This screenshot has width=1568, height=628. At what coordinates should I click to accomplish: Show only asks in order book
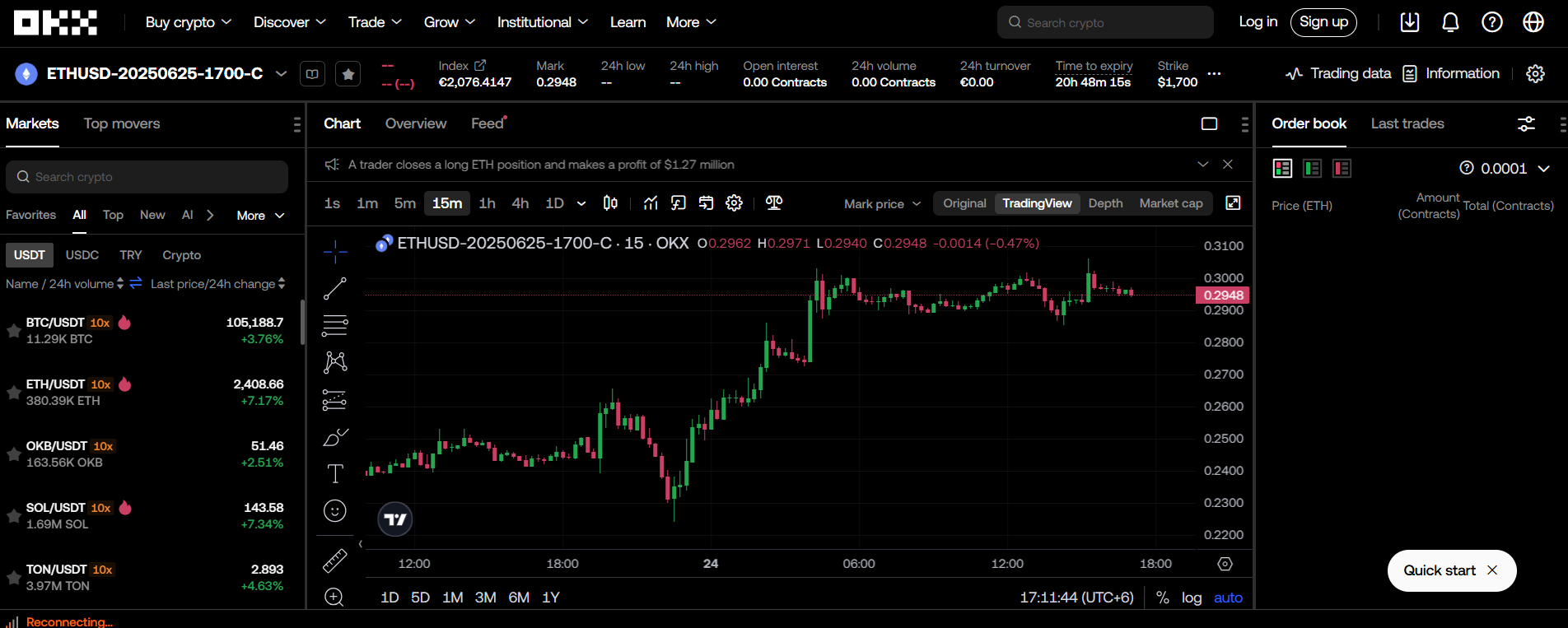[1342, 169]
